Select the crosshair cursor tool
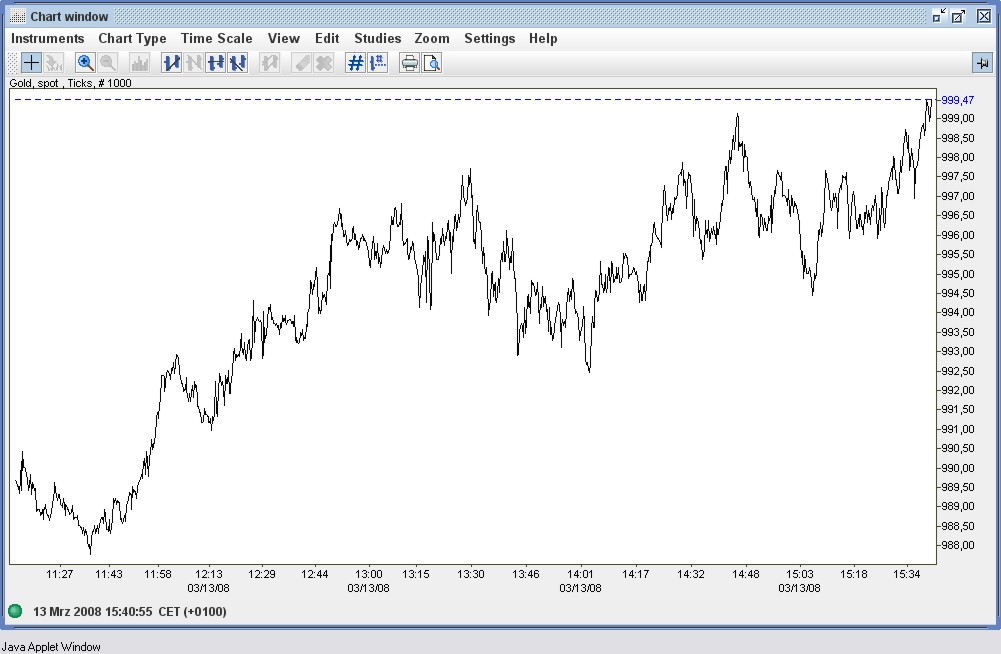1001x654 pixels. pos(32,63)
